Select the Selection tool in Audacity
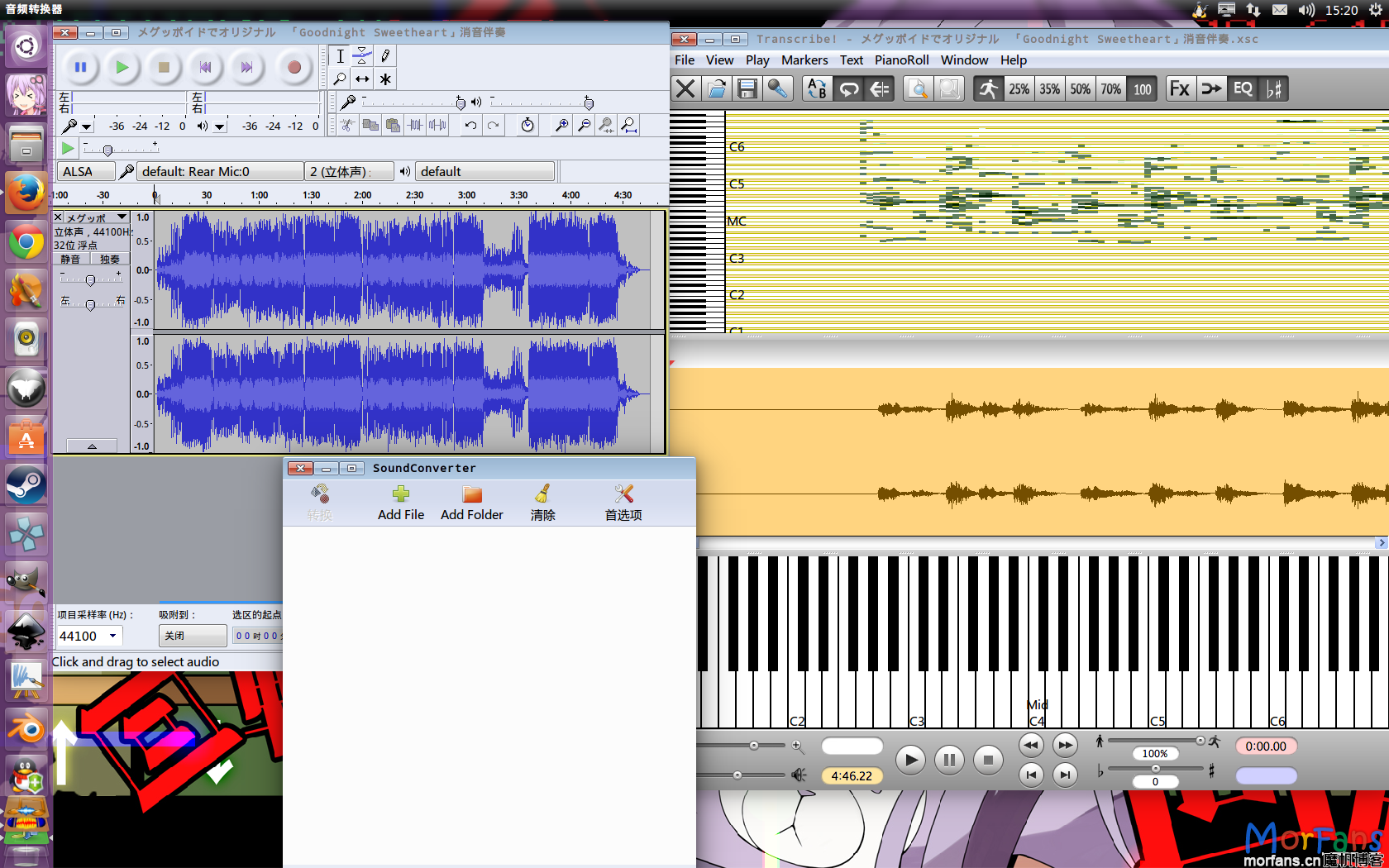The width and height of the screenshot is (1389, 868). (340, 56)
